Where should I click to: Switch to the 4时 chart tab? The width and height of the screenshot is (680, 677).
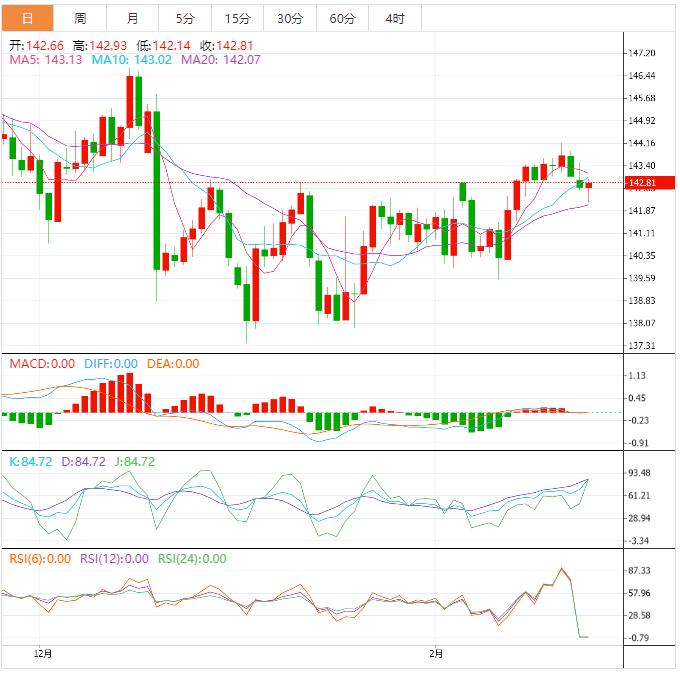click(394, 18)
